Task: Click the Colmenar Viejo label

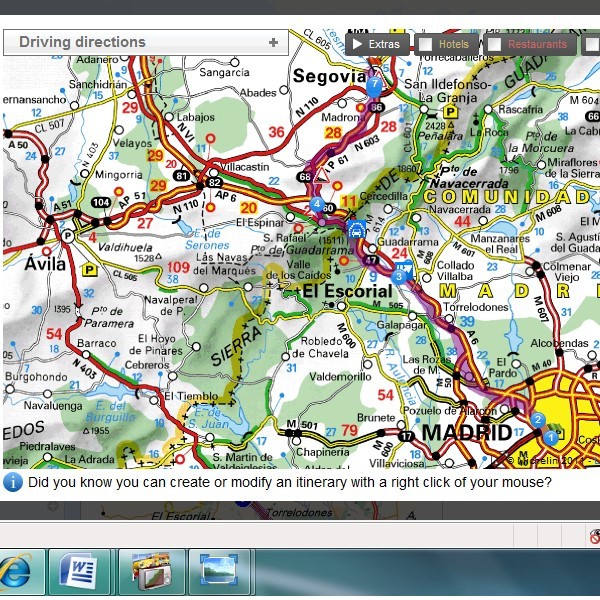Action: tap(567, 271)
